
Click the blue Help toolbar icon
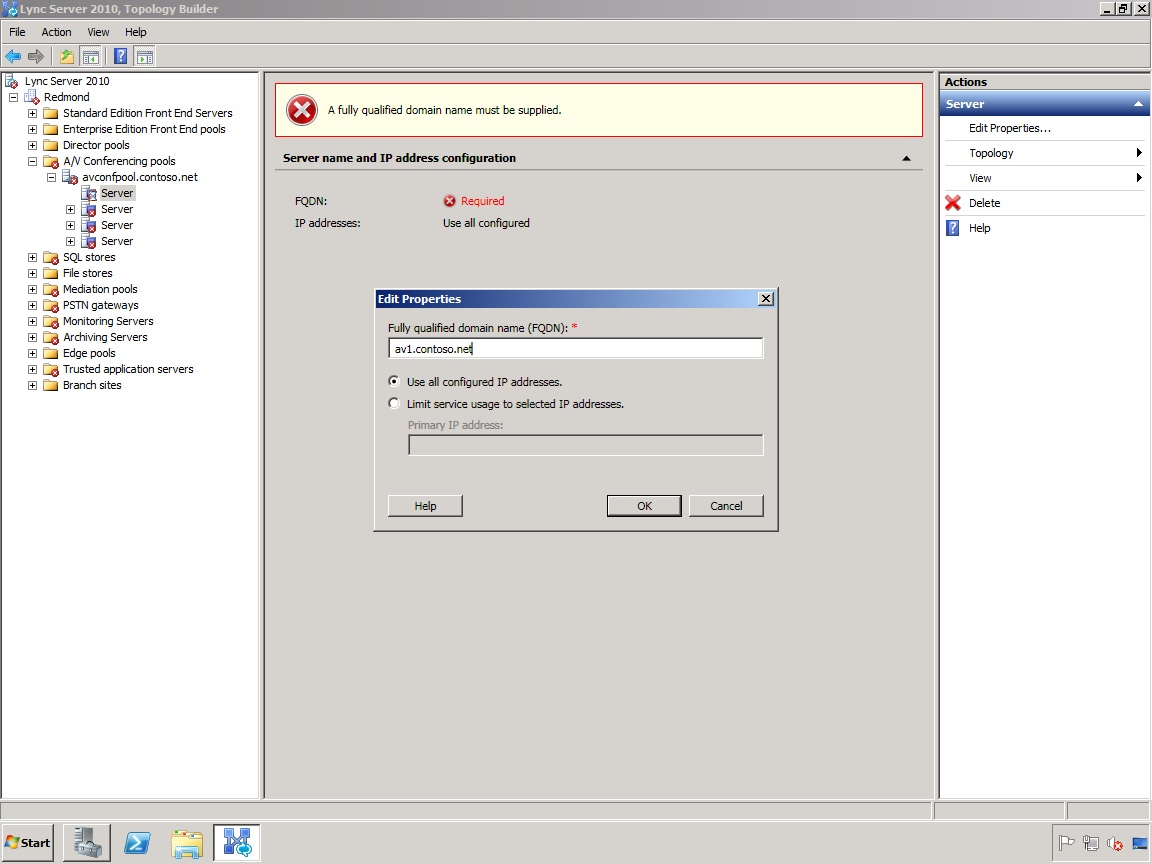pyautogui.click(x=120, y=57)
